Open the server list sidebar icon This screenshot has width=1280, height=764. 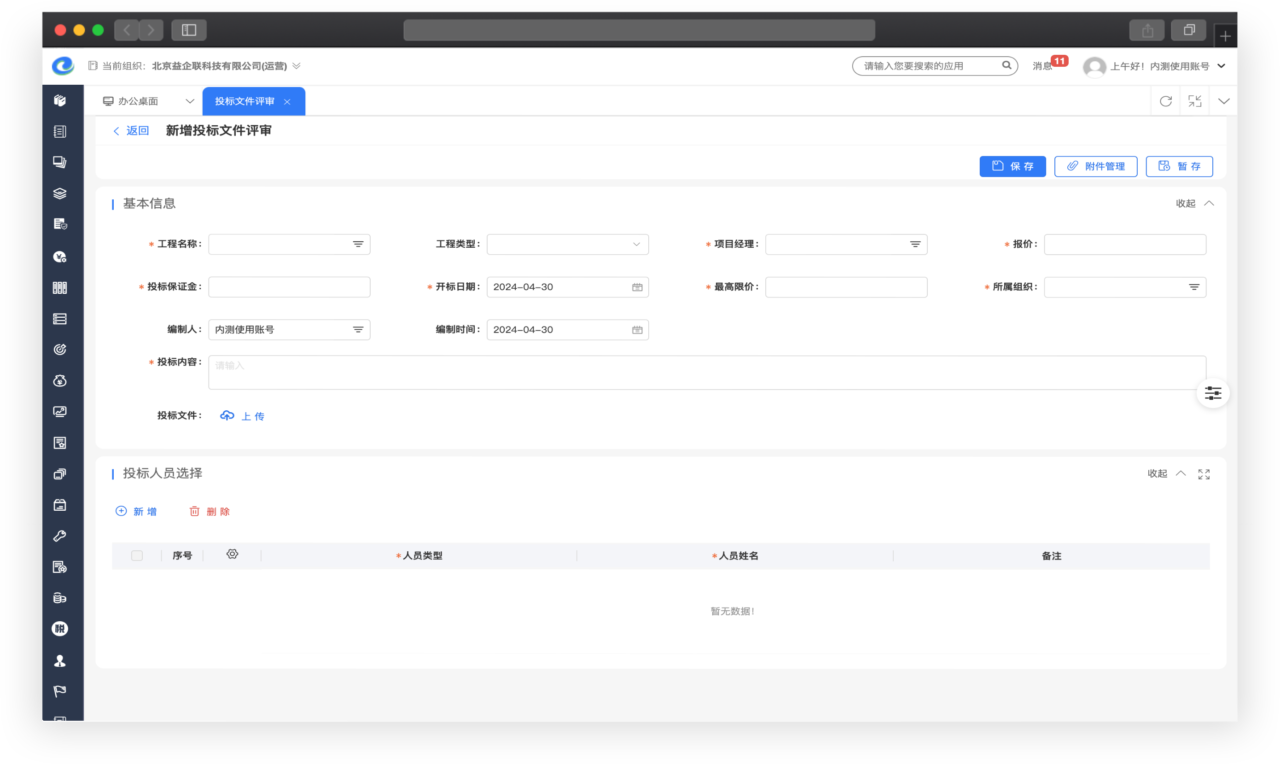tap(60, 318)
